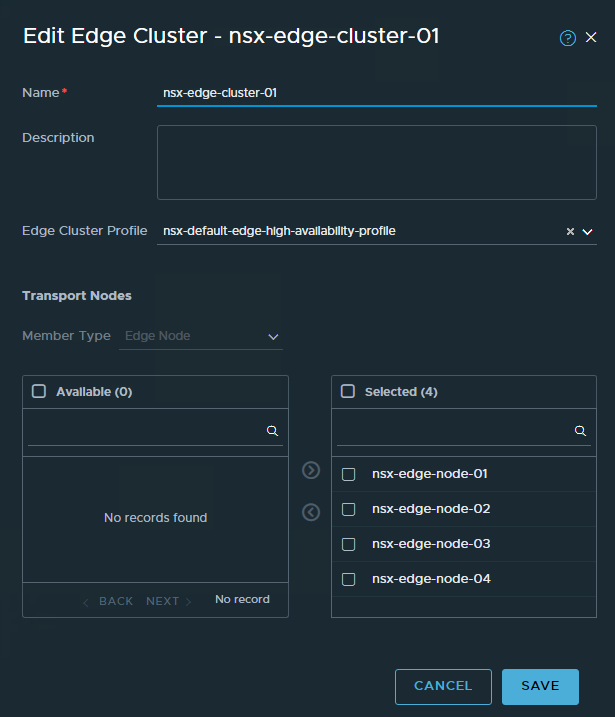615x717 pixels.
Task: Click the 'Selected (4)' header label
Action: click(401, 392)
